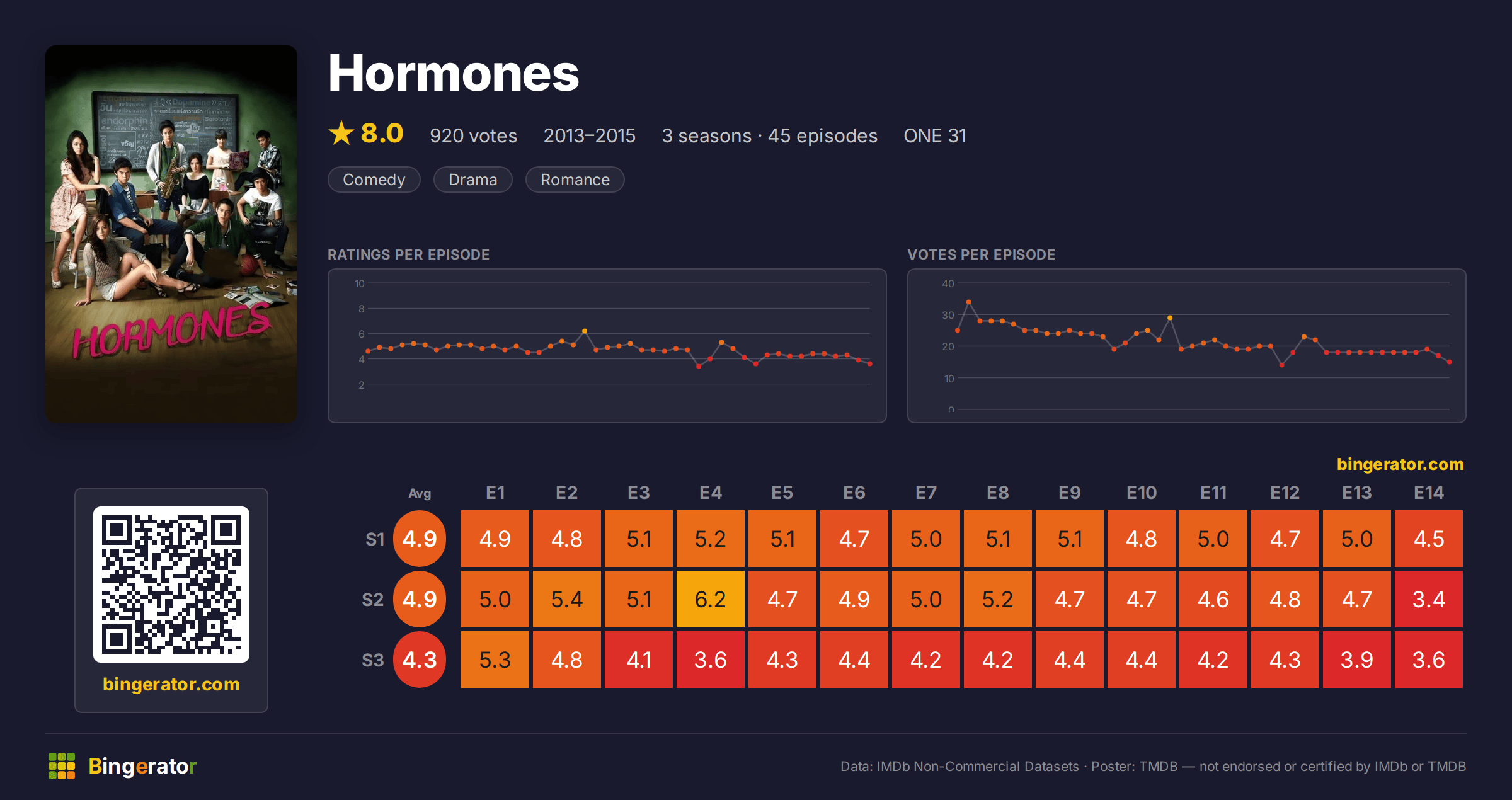Screen dimensions: 1512x800
Task: Select the S2 average 4.9 circle
Action: [x=420, y=599]
